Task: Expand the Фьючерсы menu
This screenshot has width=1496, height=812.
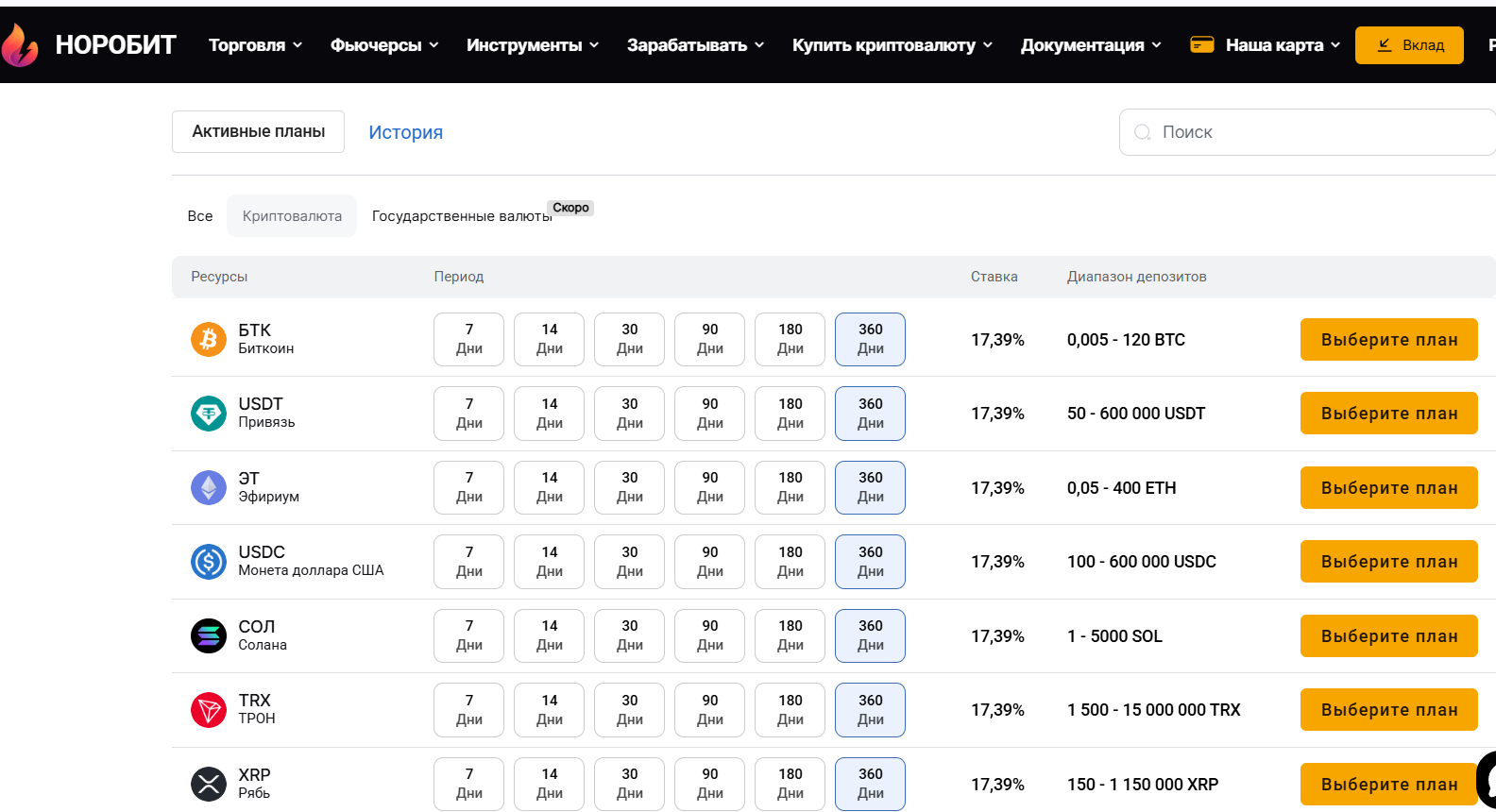Action: pyautogui.click(x=384, y=44)
